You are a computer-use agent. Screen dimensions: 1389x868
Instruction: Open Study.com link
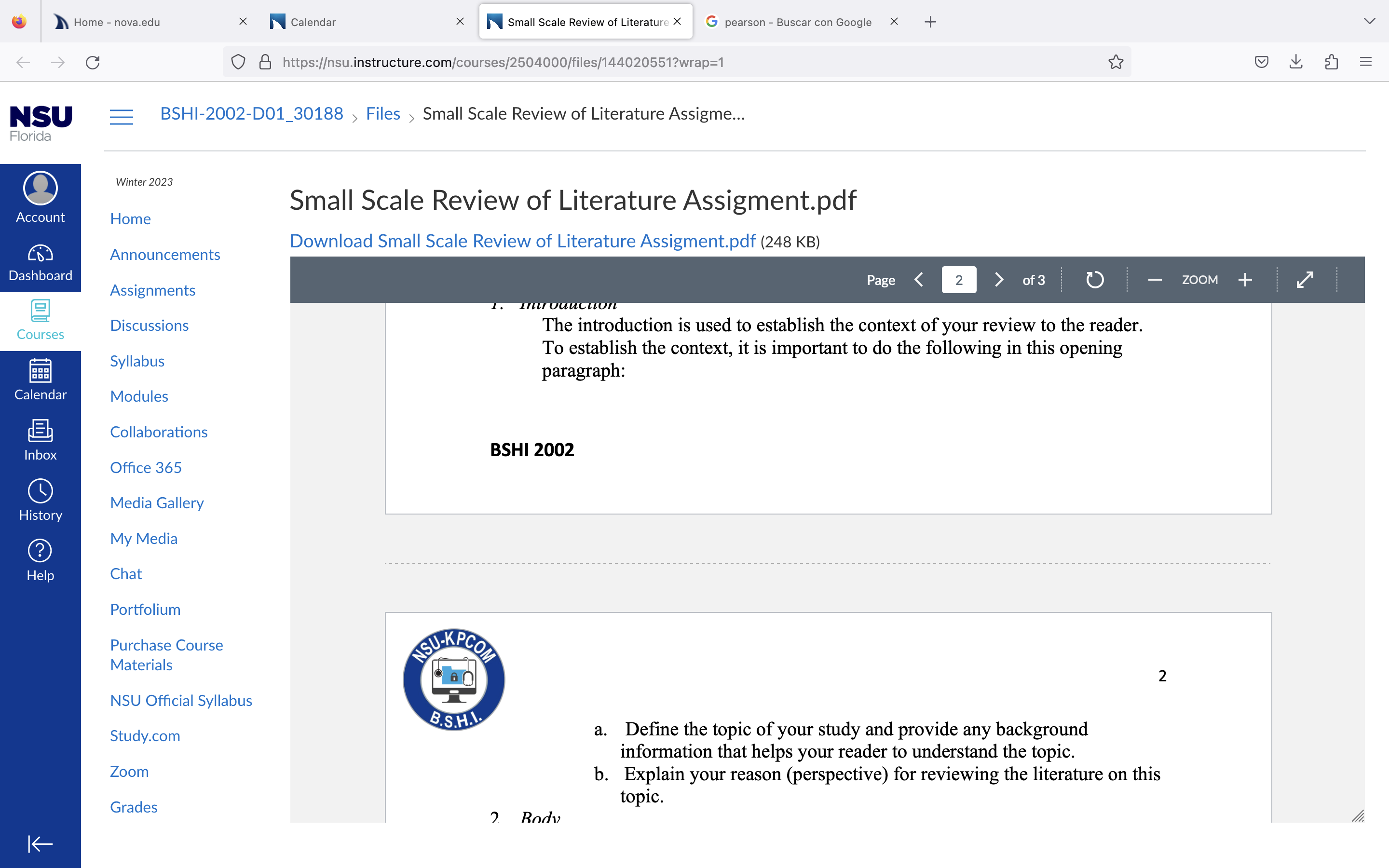point(145,736)
